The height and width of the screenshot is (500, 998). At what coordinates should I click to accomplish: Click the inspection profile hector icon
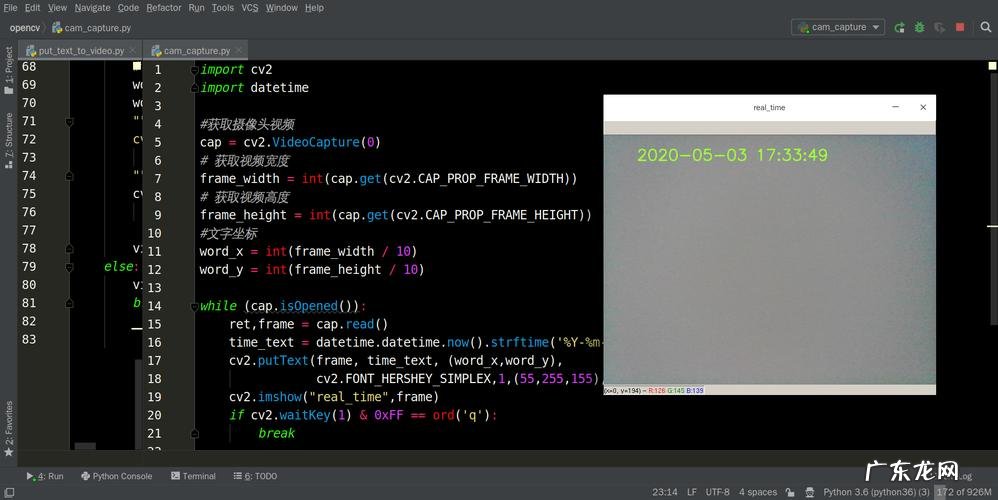click(x=809, y=492)
